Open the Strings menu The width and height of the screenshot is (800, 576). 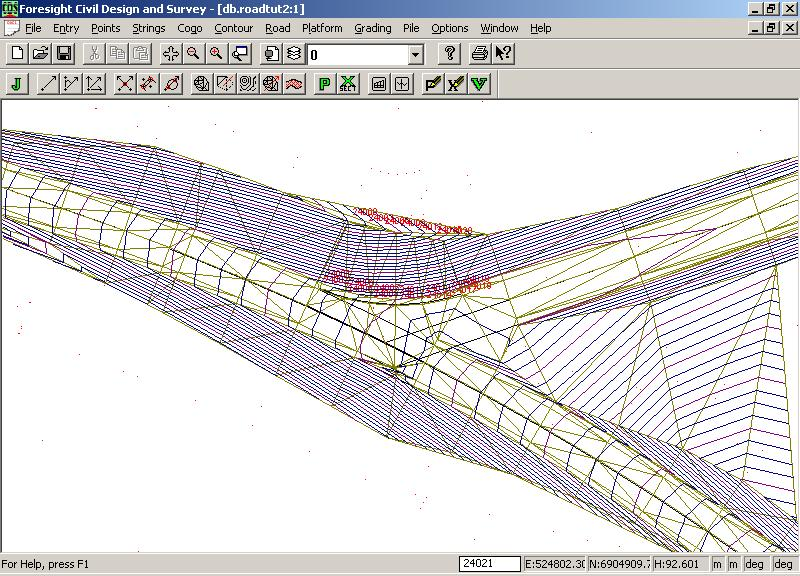pos(149,28)
